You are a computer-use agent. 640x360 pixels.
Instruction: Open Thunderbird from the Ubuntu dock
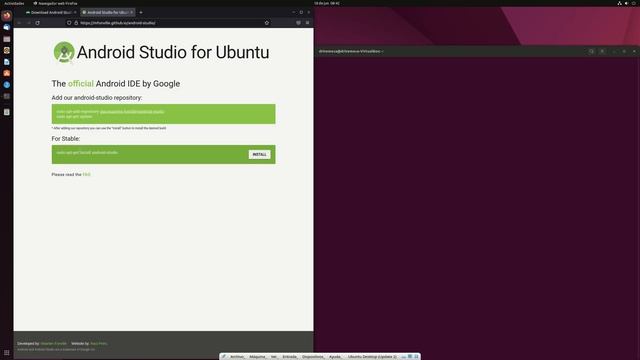click(7, 27)
